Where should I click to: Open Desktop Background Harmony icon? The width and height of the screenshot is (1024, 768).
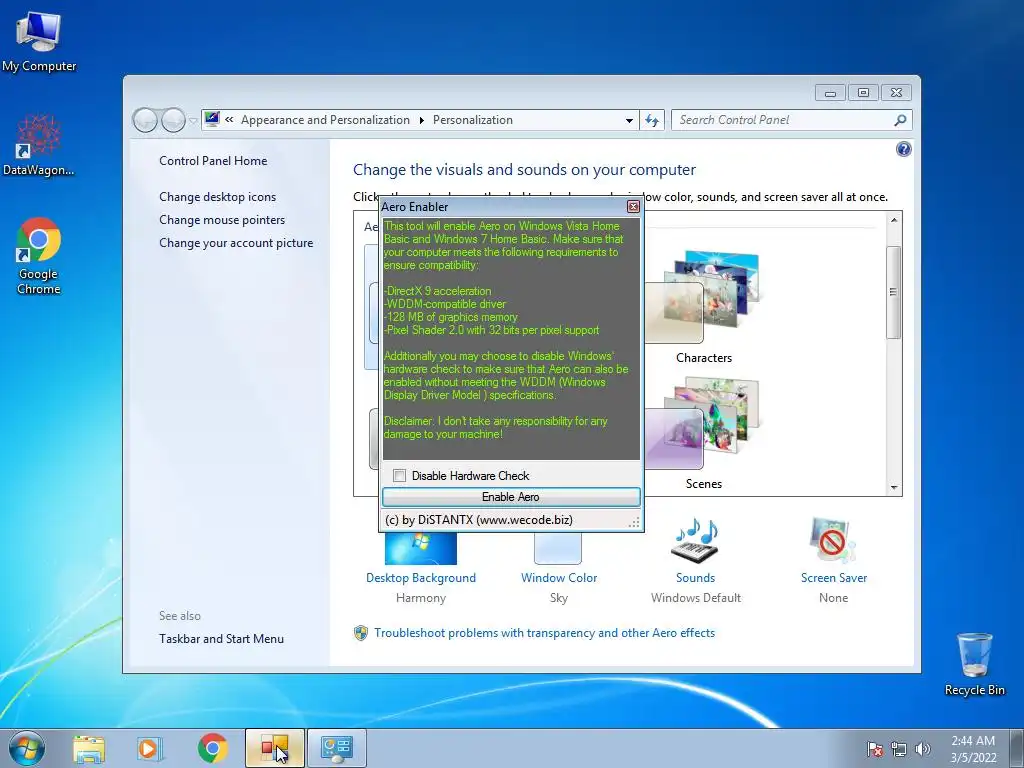pyautogui.click(x=421, y=549)
